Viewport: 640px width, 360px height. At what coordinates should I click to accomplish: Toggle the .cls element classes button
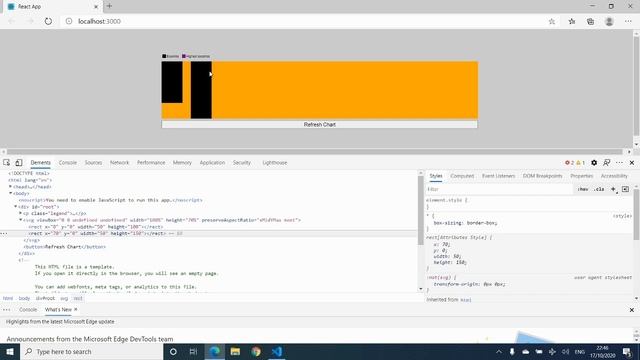599,189
